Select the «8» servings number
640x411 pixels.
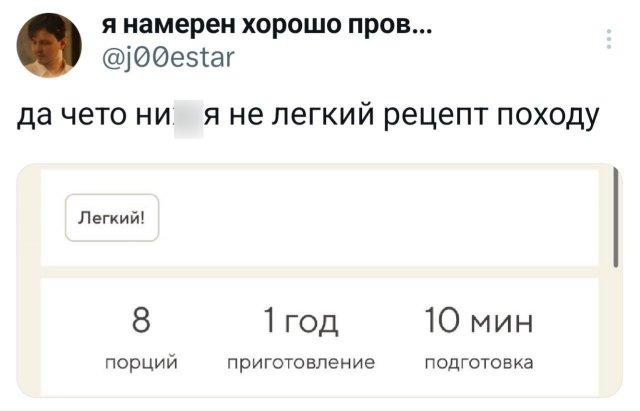coord(141,323)
